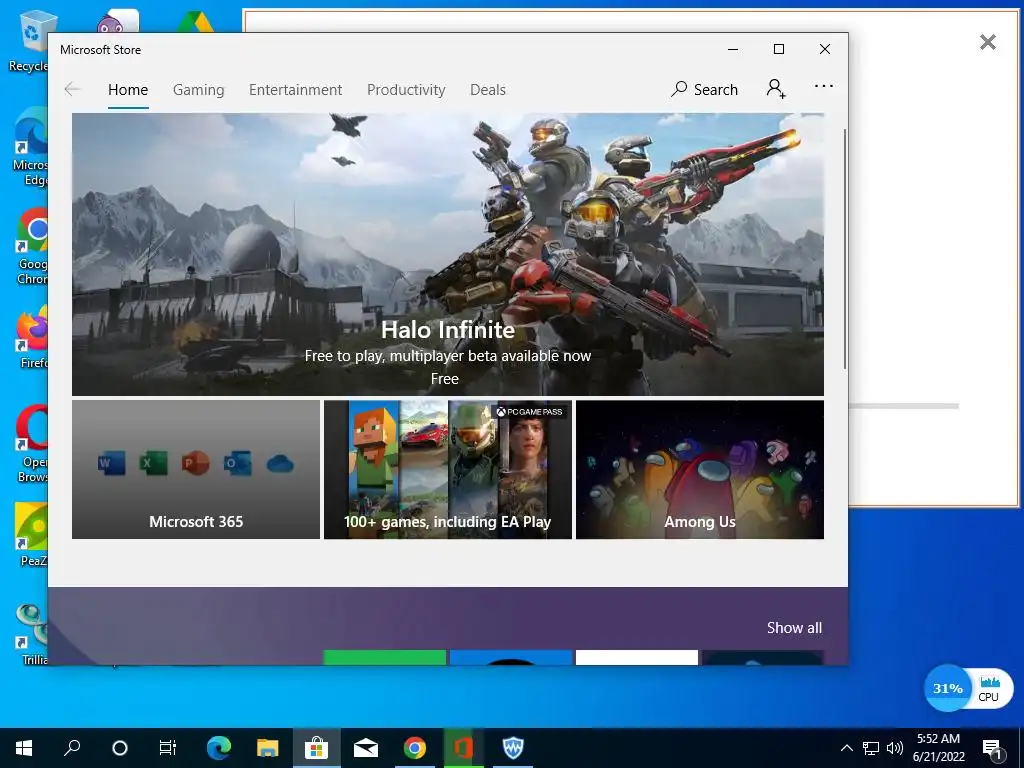1024x768 pixels.
Task: Click the volume speaker tray icon
Action: tap(895, 748)
